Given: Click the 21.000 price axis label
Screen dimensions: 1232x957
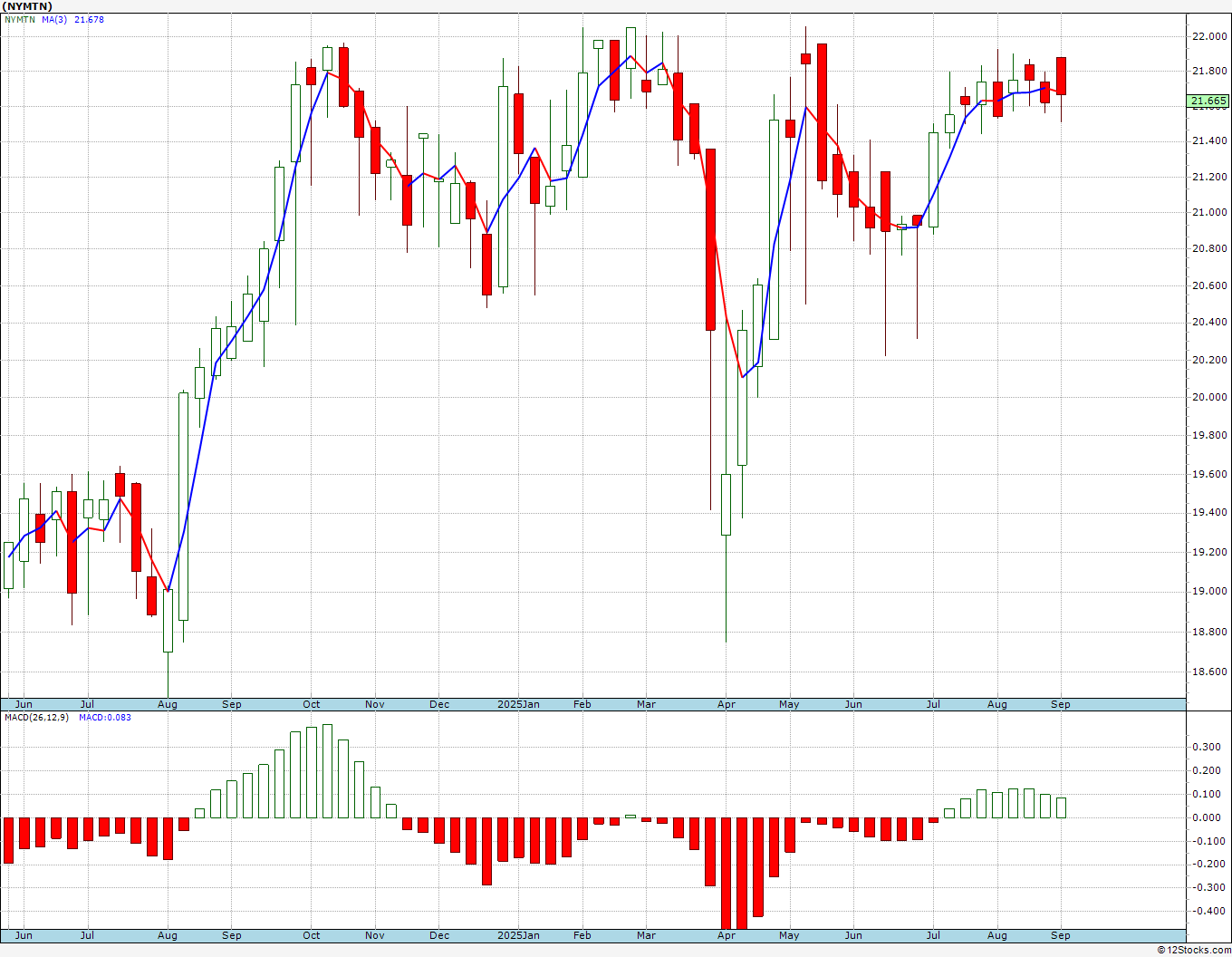Looking at the screenshot, I should (x=1209, y=212).
